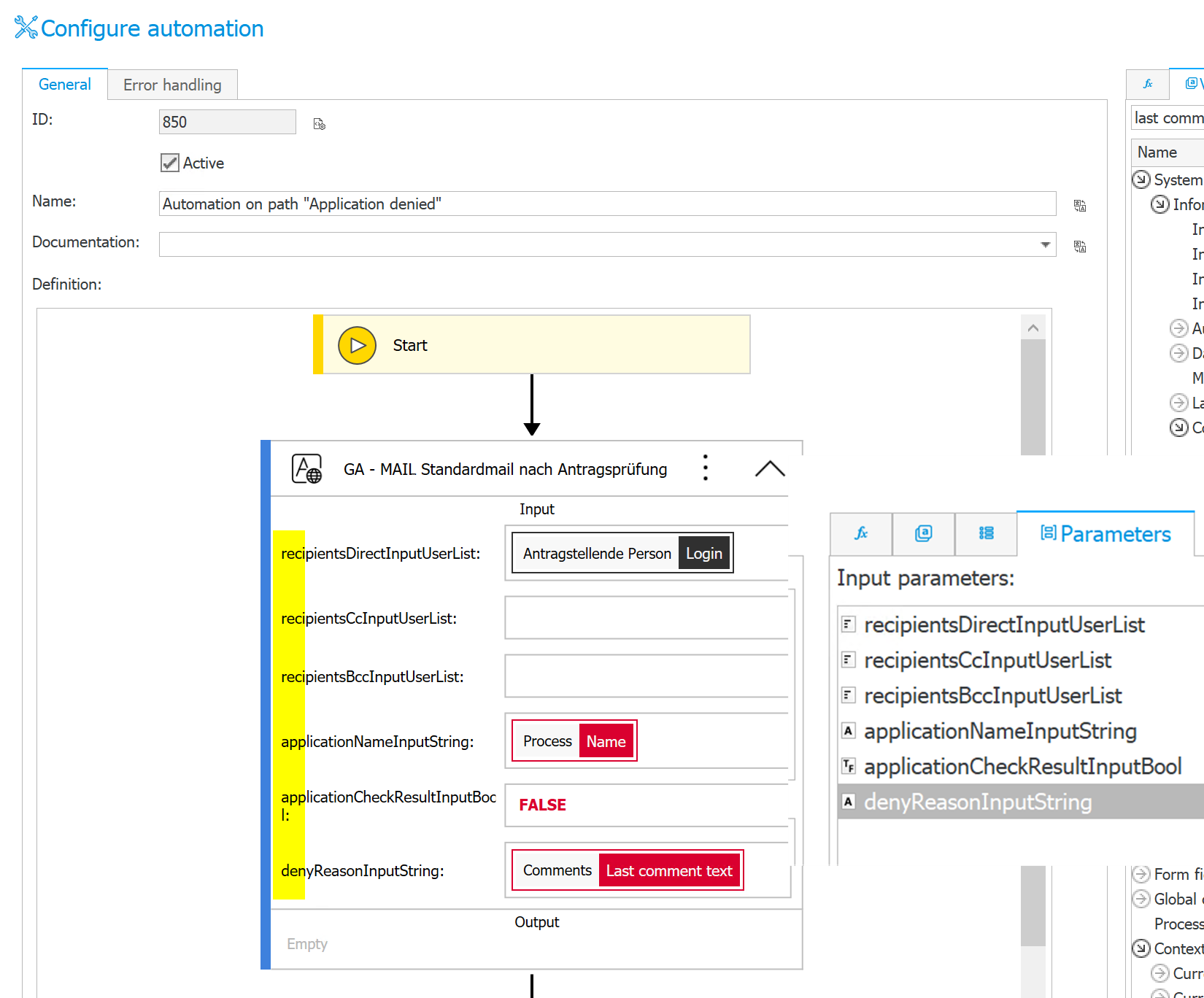Open the Documentation dropdown
The height and width of the screenshot is (998, 1204).
click(x=1045, y=244)
